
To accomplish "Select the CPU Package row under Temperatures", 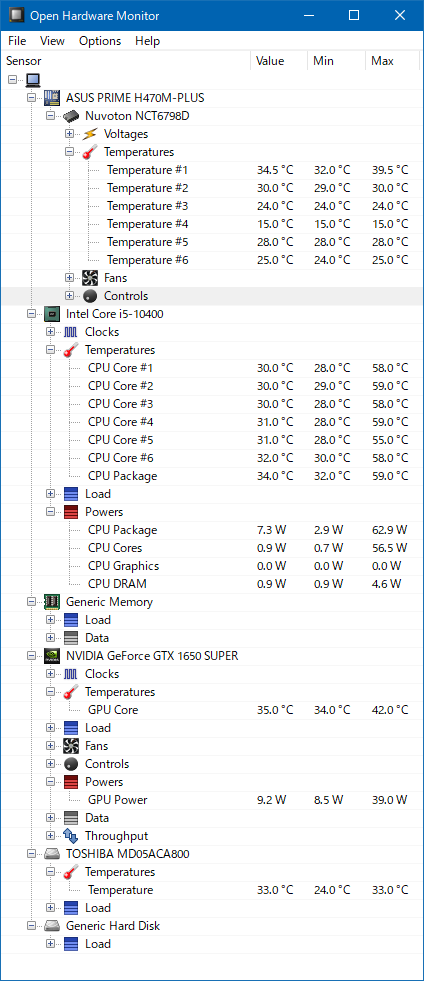I will [x=211, y=476].
